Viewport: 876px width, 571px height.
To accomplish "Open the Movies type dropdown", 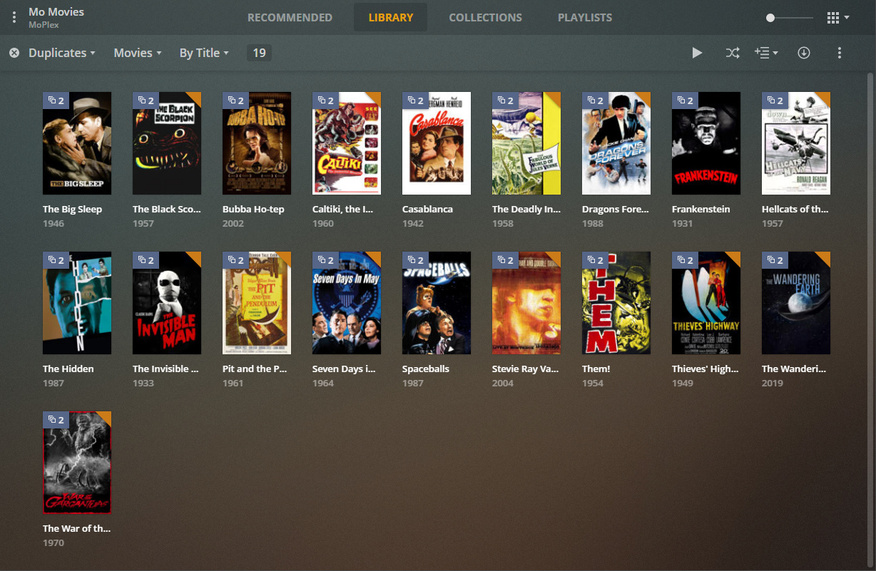I will coord(137,53).
